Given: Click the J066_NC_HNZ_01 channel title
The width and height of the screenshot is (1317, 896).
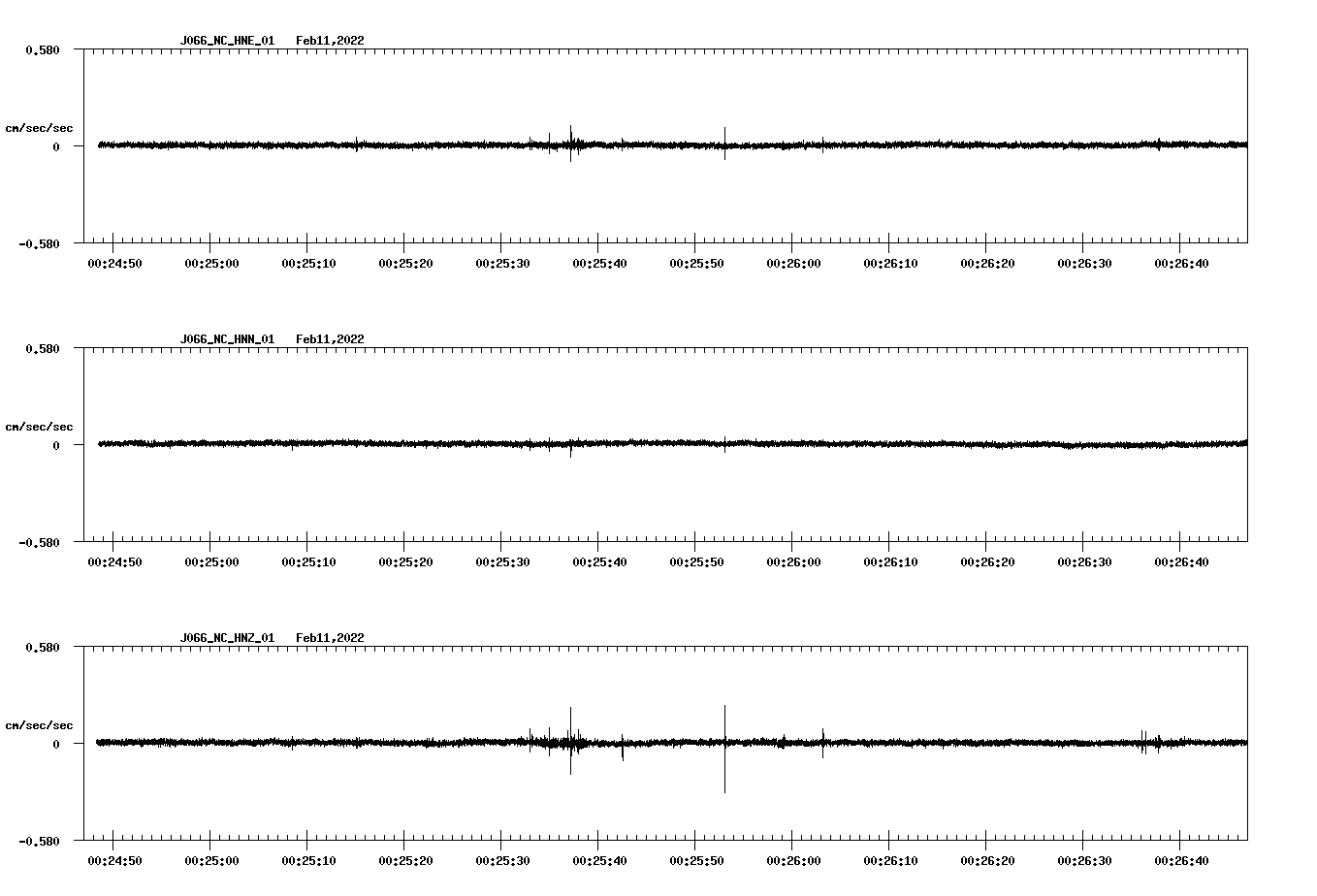Looking at the screenshot, I should click(227, 638).
